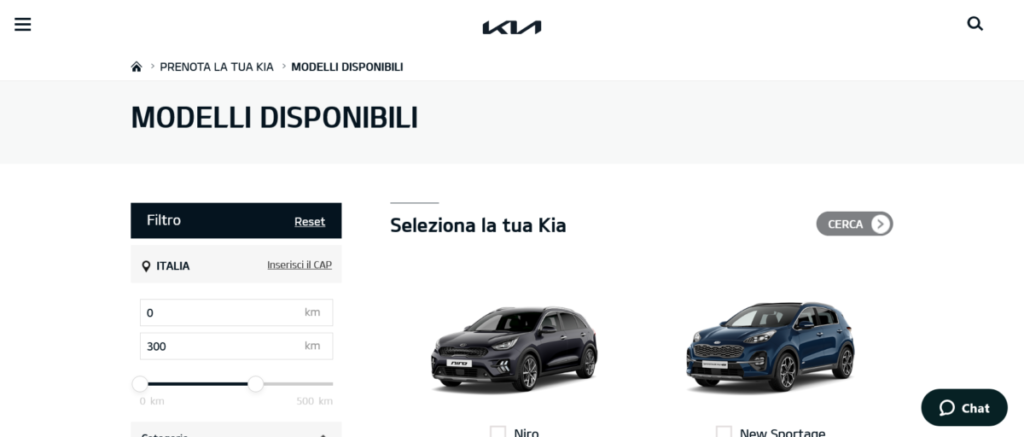Go to home via breadcrumb house icon
This screenshot has height=437, width=1024.
pyautogui.click(x=136, y=67)
